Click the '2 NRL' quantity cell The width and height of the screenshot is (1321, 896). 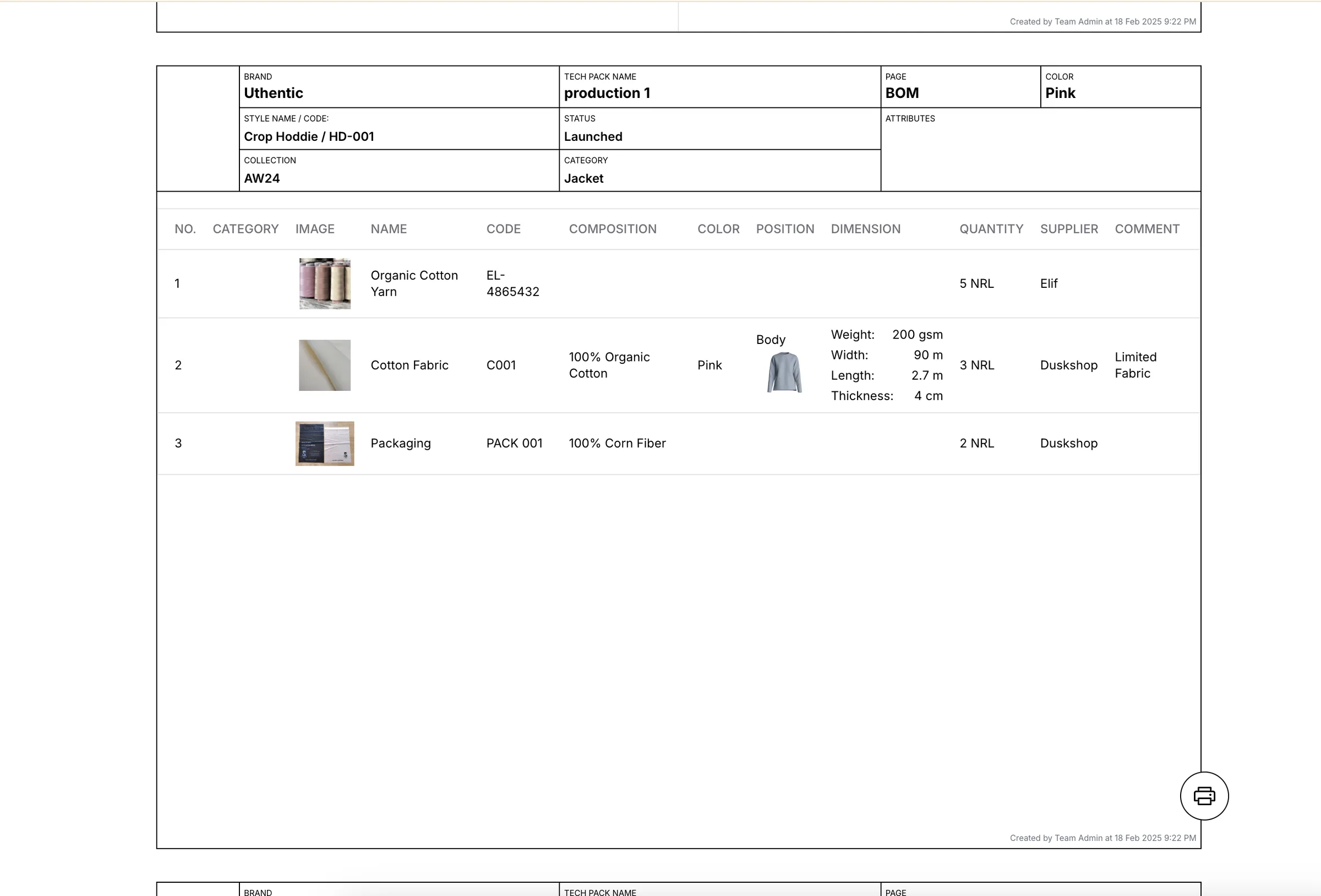point(976,443)
